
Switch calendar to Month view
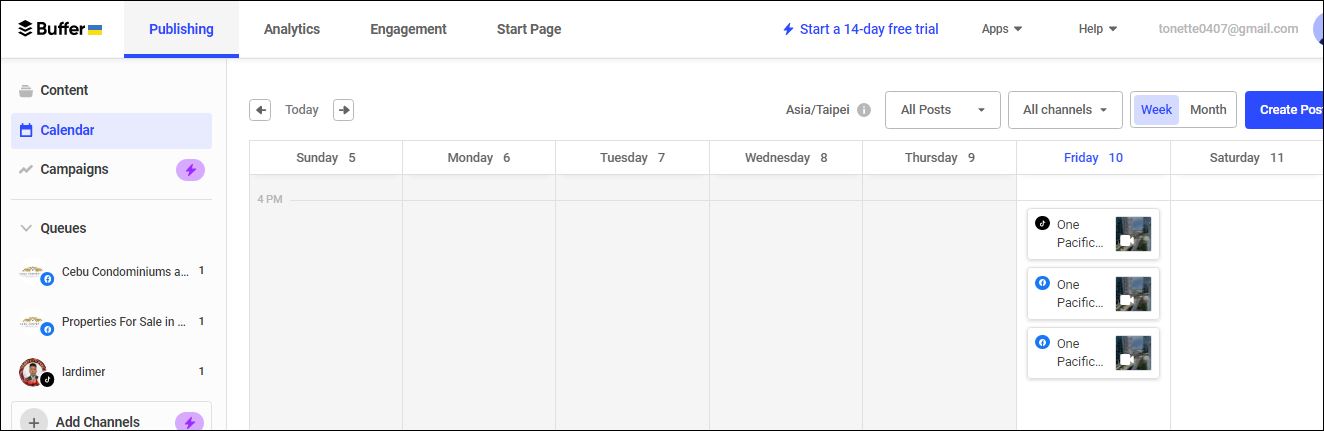point(1208,110)
